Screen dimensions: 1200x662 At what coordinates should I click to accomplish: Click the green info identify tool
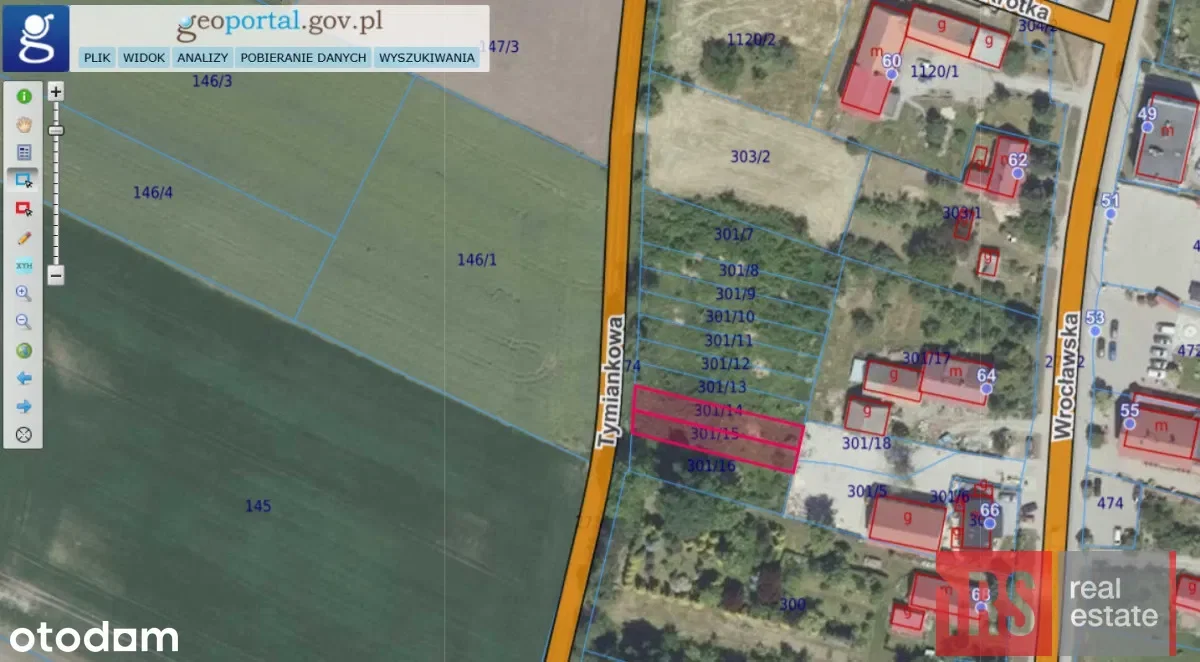(x=24, y=97)
